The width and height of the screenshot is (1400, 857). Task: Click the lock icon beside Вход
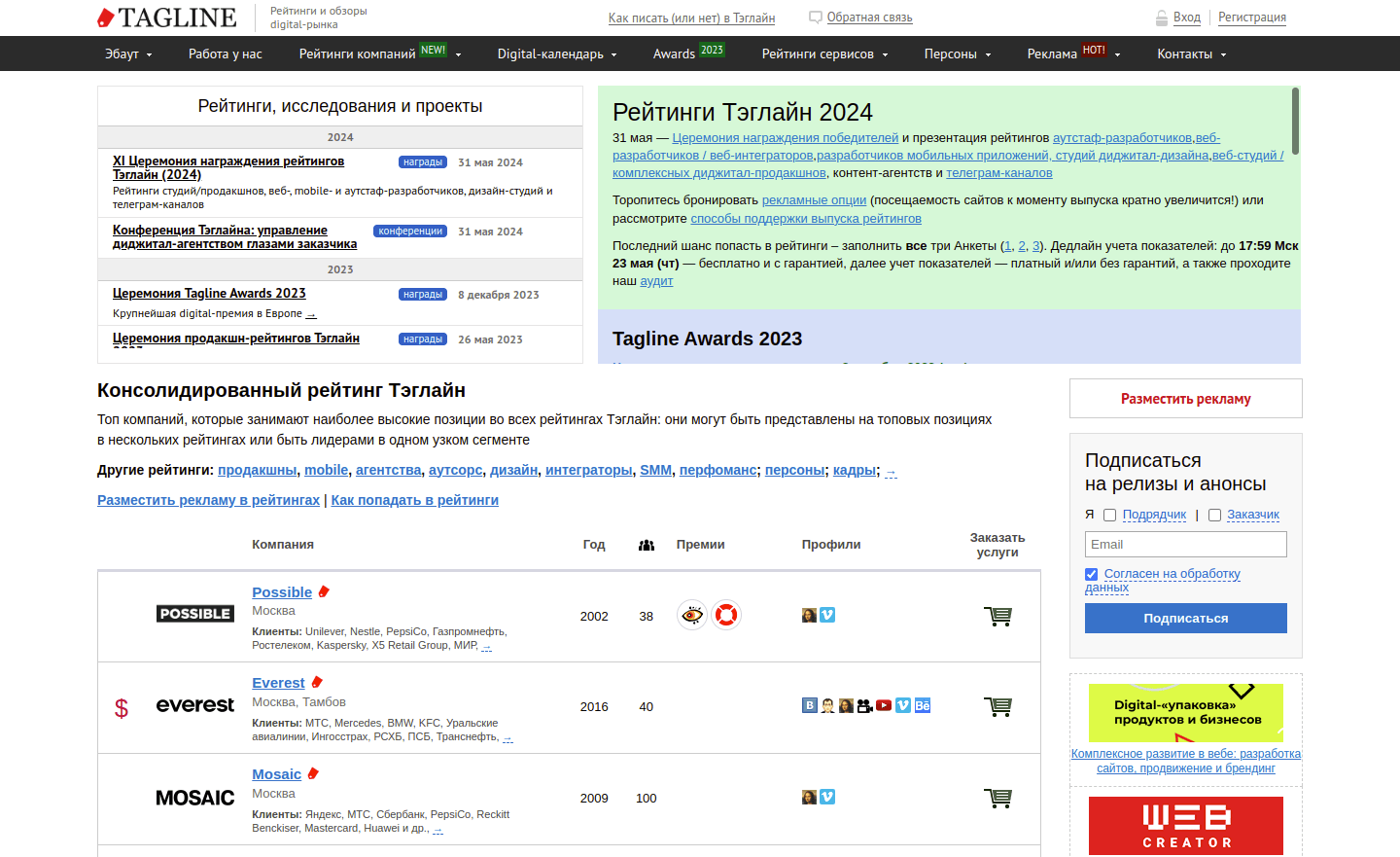[x=1162, y=18]
